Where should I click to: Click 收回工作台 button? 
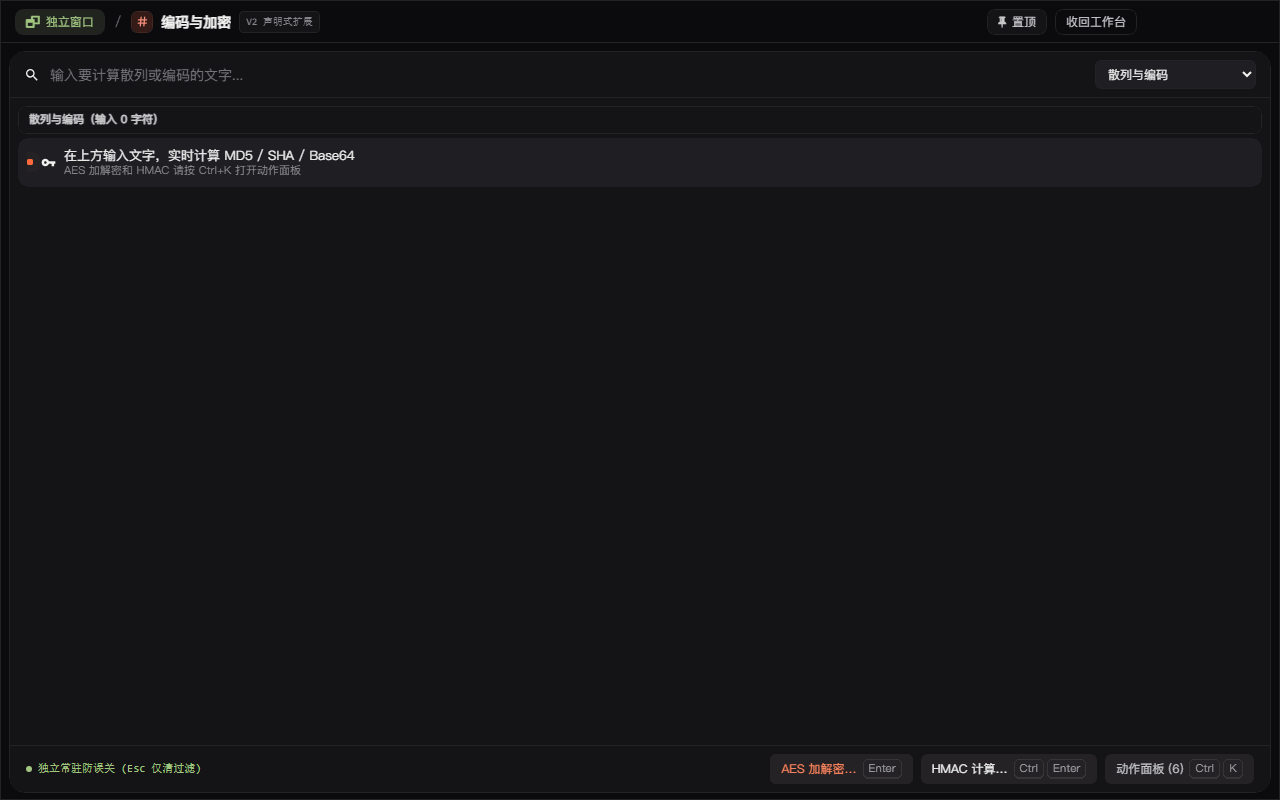coord(1096,22)
